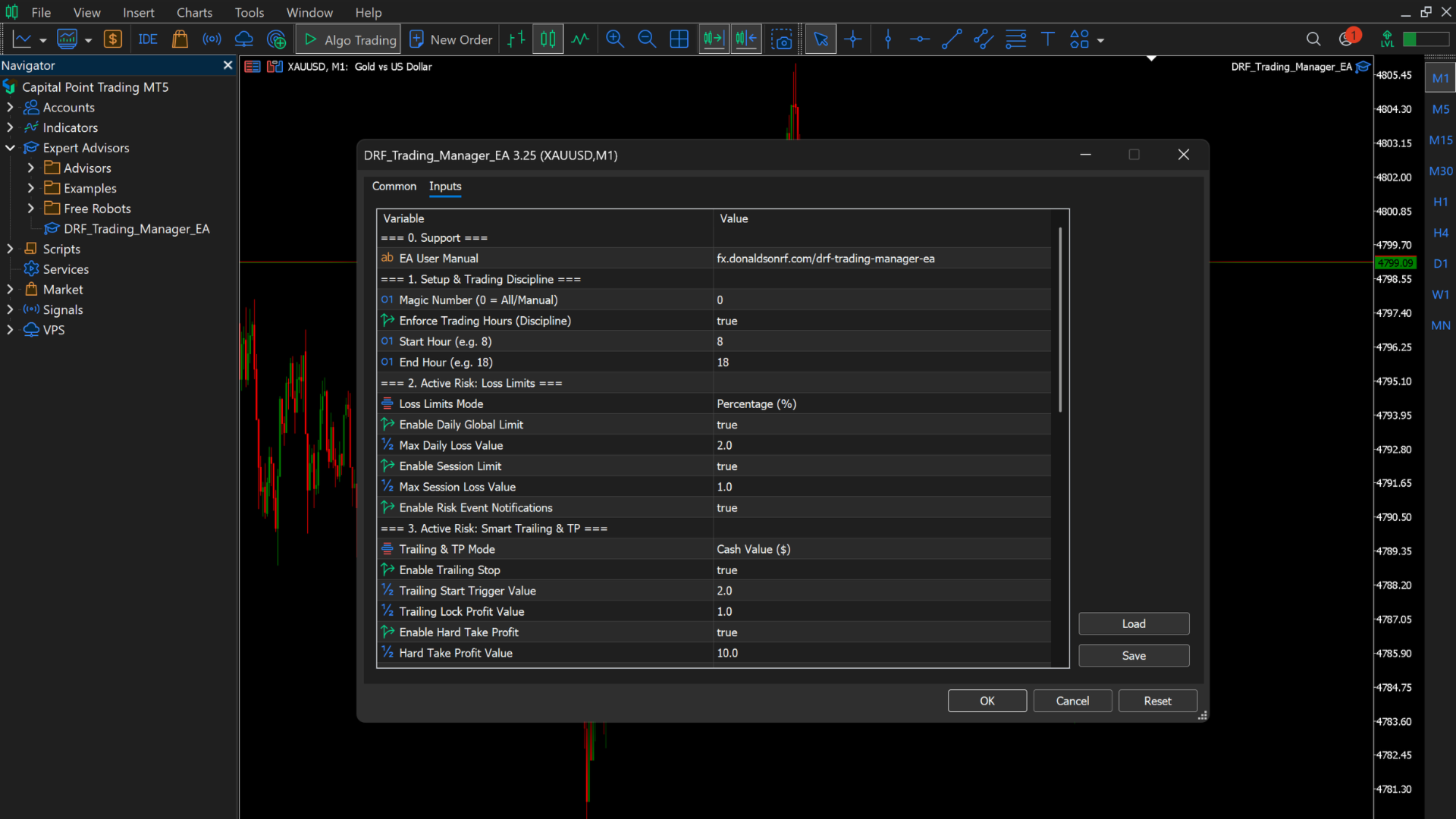Open the shapes tool dropdown arrow
The image size is (1456, 819).
[x=1100, y=40]
